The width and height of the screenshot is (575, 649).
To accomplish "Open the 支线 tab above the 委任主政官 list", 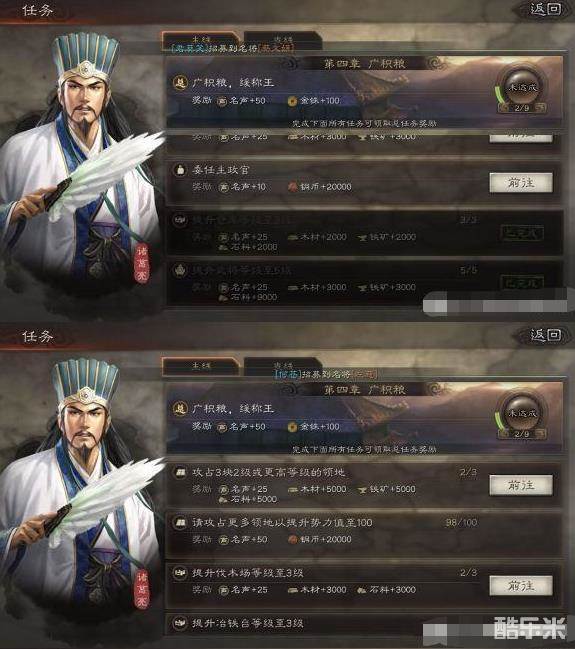I will coord(283,40).
